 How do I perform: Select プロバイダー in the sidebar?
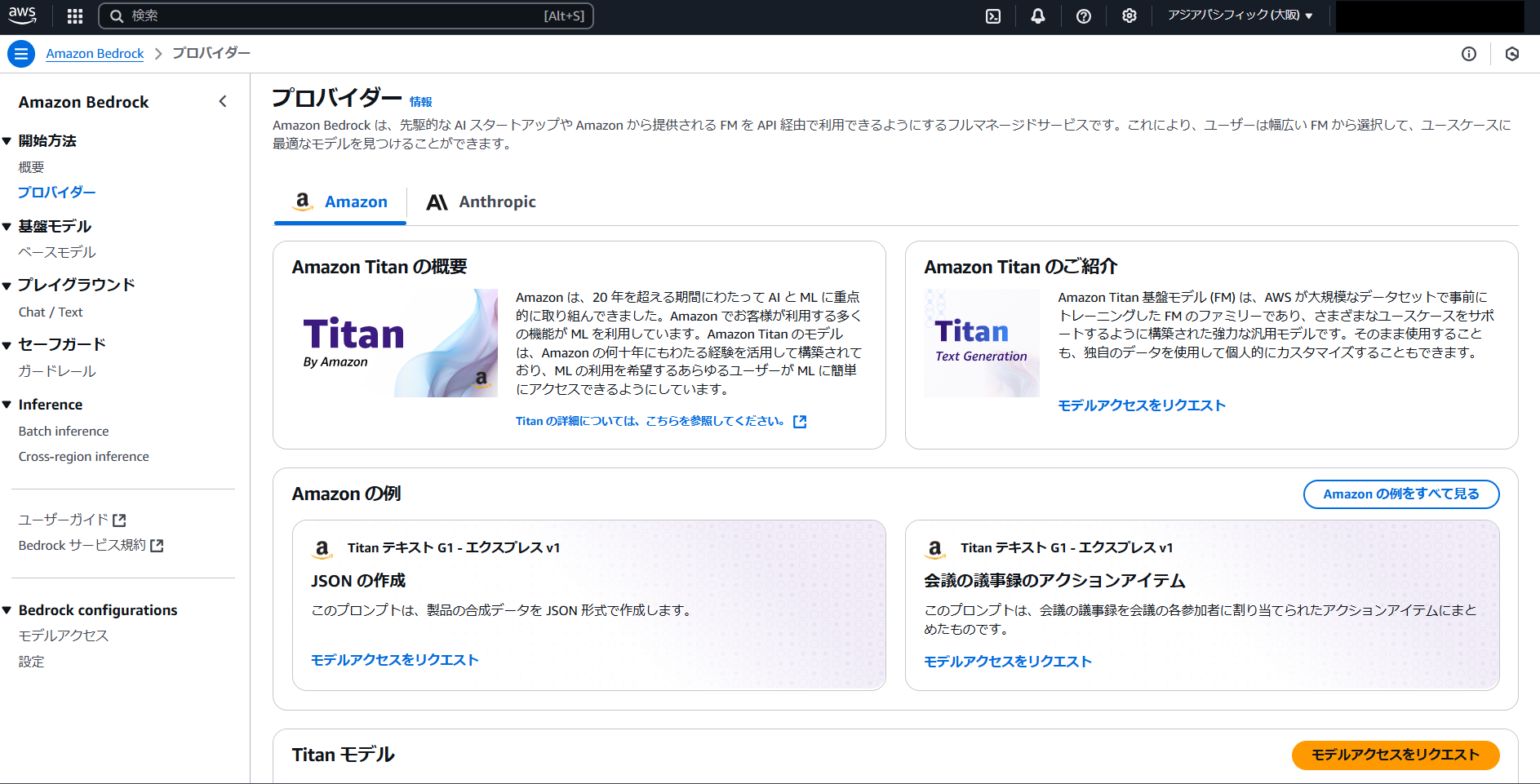tap(57, 193)
